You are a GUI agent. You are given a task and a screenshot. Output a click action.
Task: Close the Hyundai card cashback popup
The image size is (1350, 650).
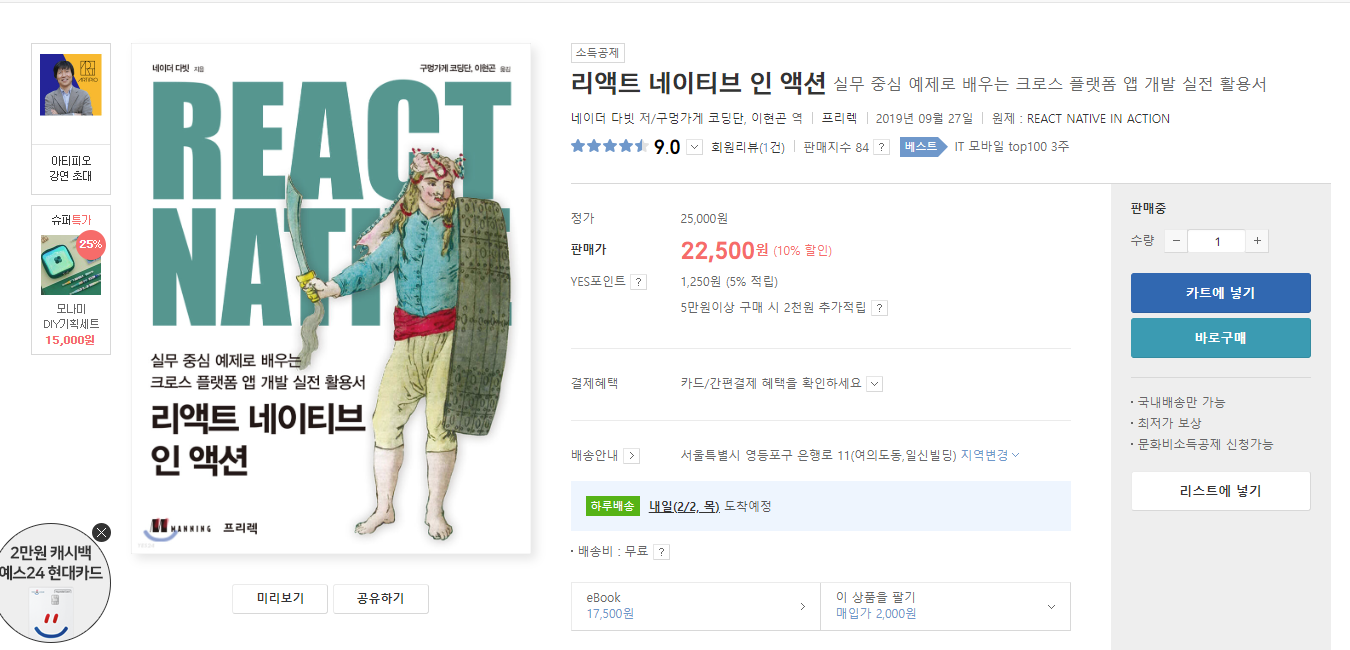101,532
